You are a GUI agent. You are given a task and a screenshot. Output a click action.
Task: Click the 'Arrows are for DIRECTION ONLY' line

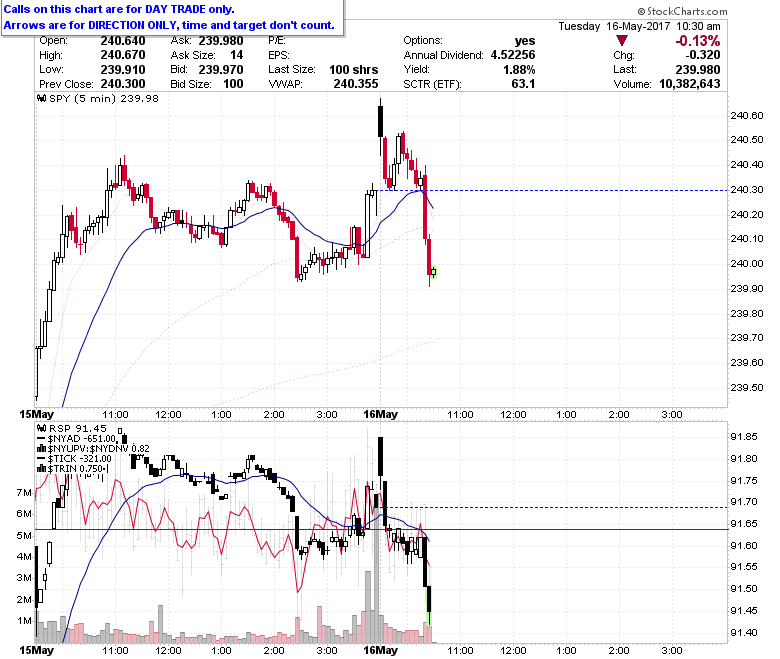tap(169, 25)
